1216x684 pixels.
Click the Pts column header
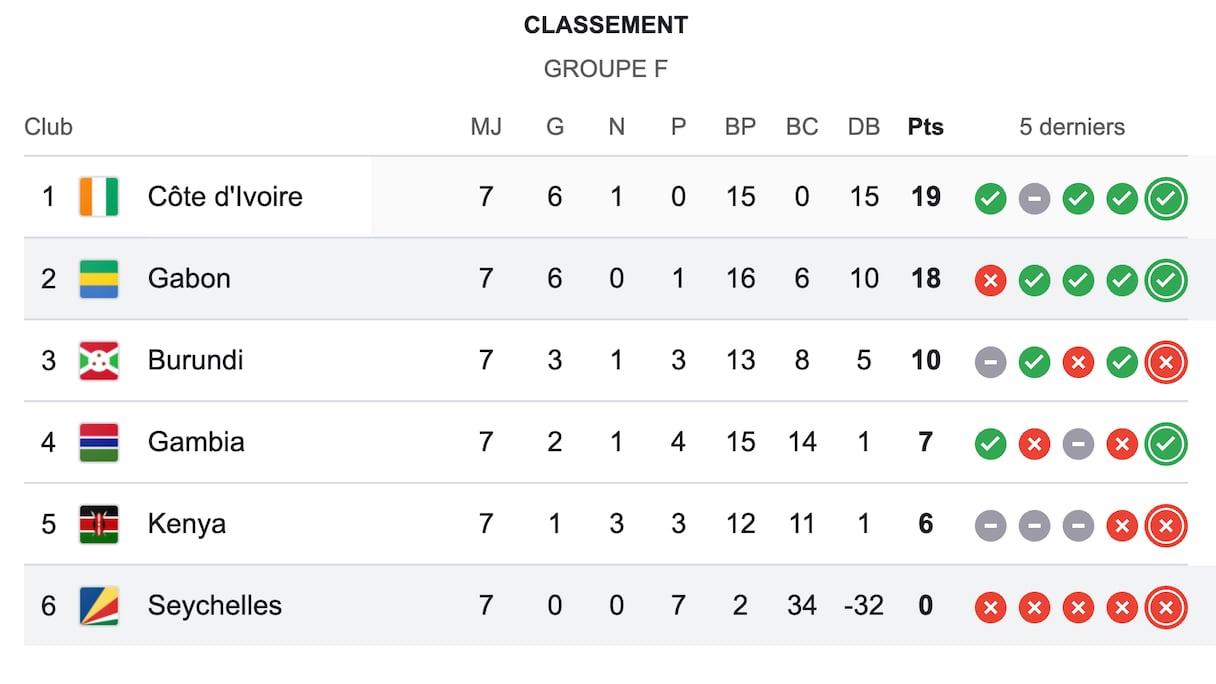(925, 127)
